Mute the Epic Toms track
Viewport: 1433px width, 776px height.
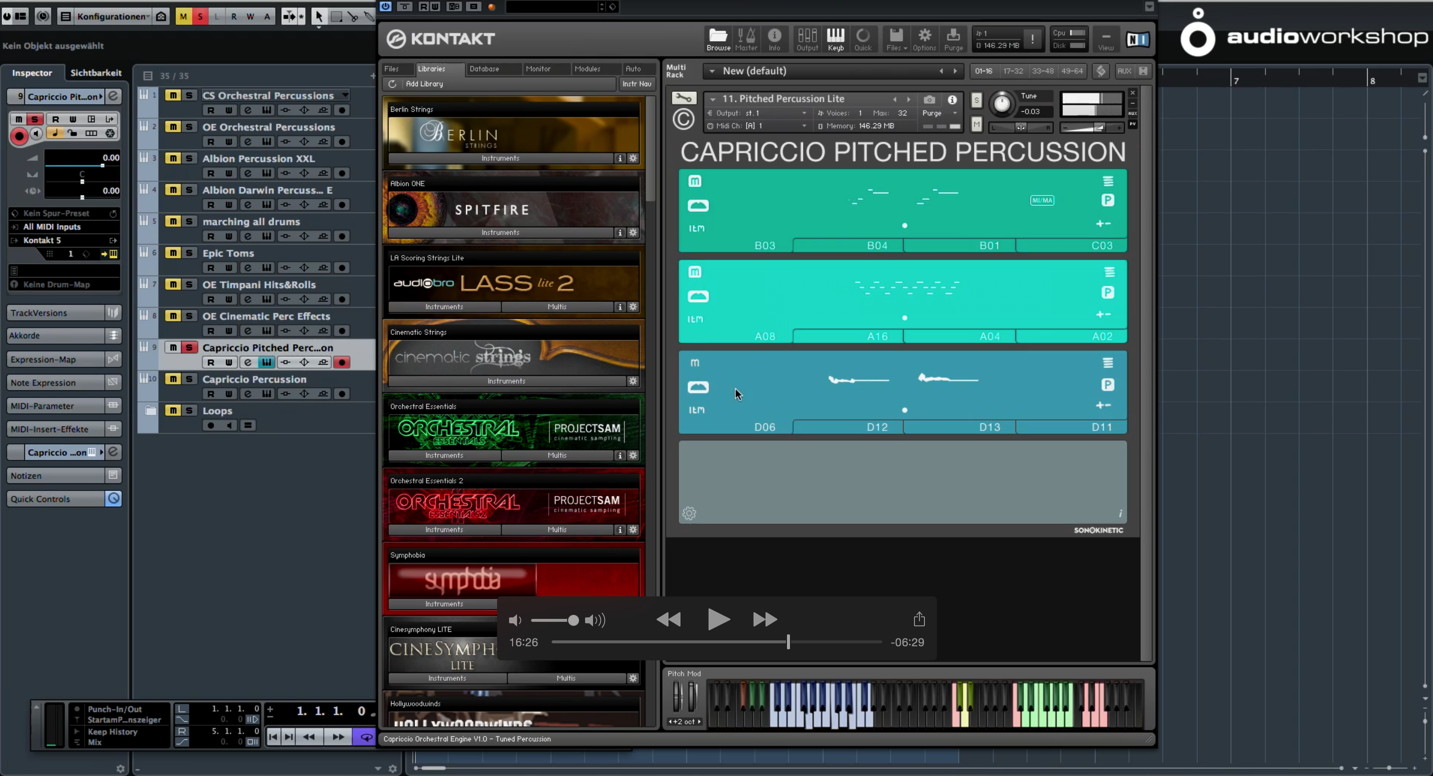click(x=172, y=253)
